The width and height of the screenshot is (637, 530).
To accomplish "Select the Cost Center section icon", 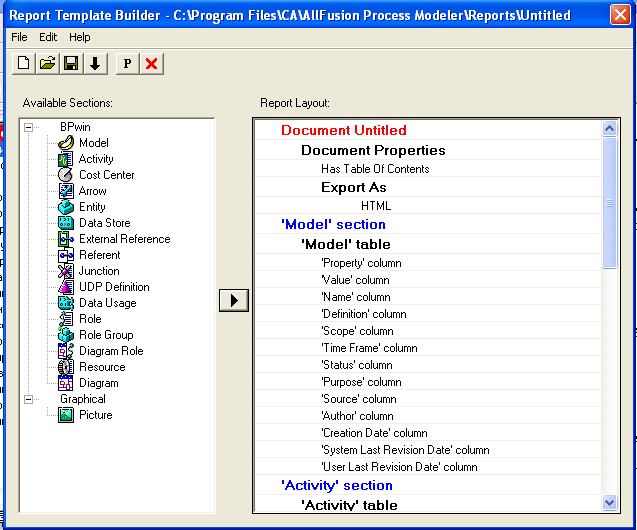I will pos(66,175).
